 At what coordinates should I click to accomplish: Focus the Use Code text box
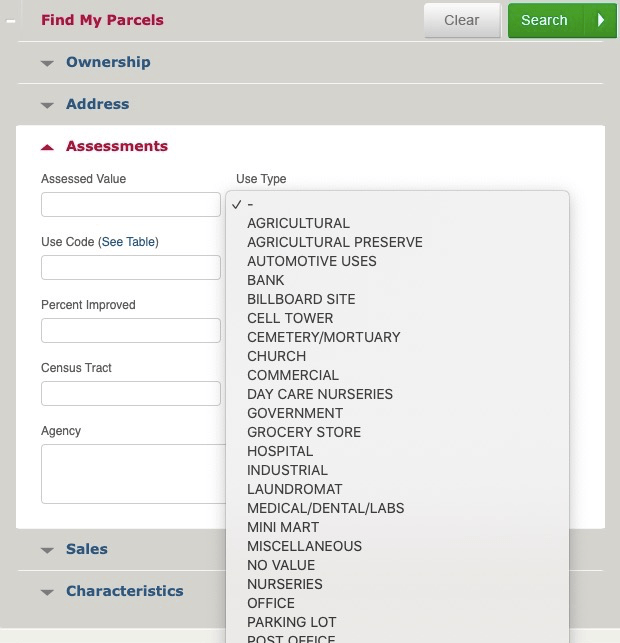click(130, 268)
